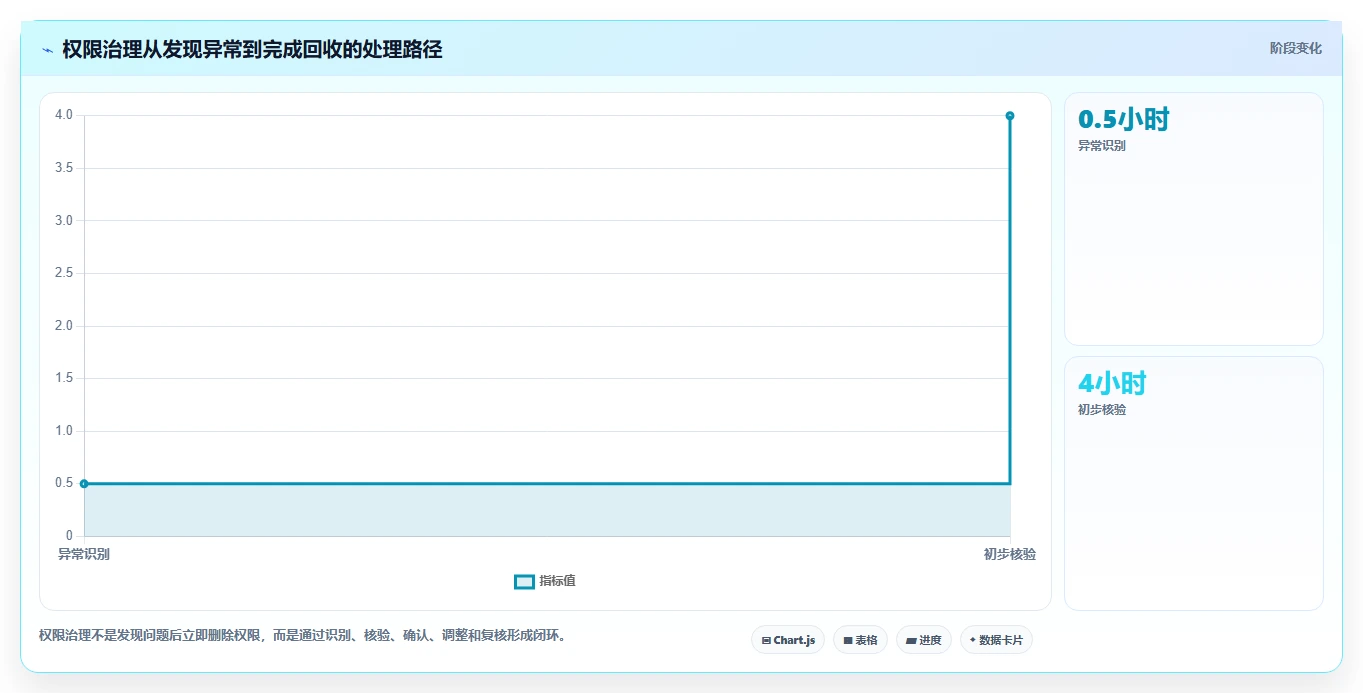Click the 0.5小时 metric card value
The width and height of the screenshot is (1363, 693).
pyautogui.click(x=1124, y=119)
